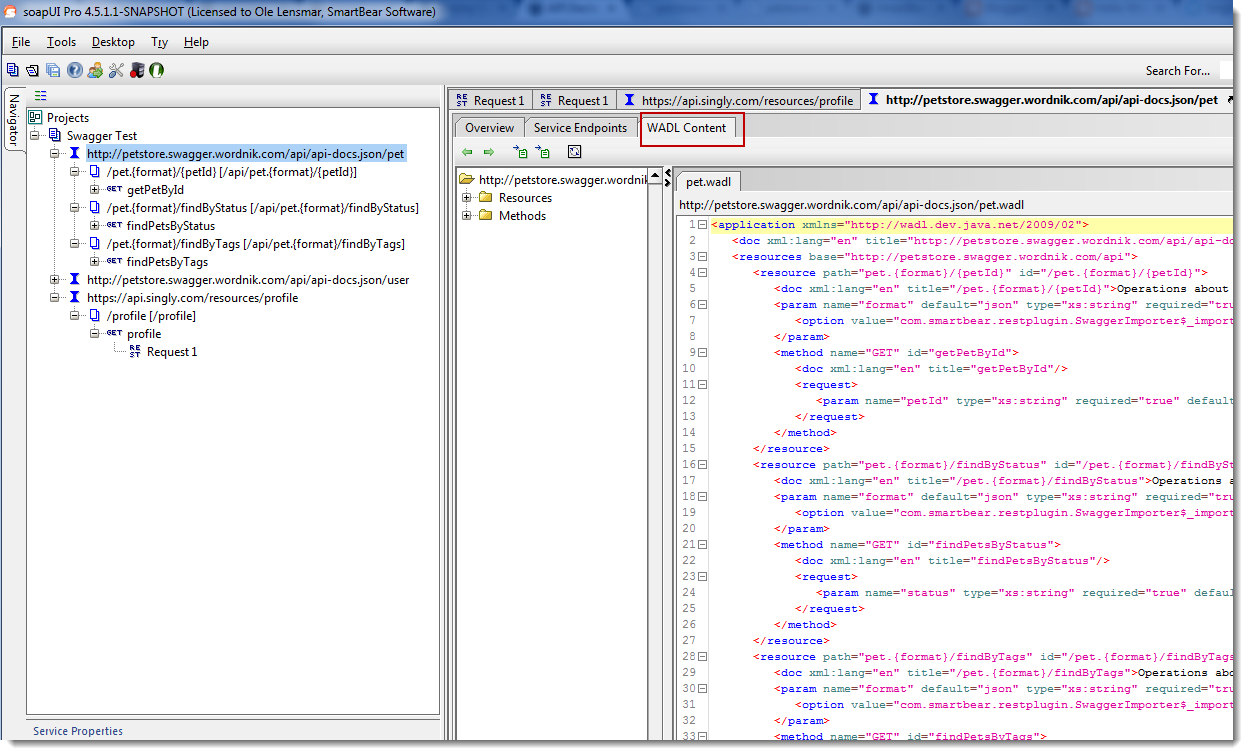Click the second green clipboard arrow icon
The image size is (1248, 755).
click(x=543, y=152)
